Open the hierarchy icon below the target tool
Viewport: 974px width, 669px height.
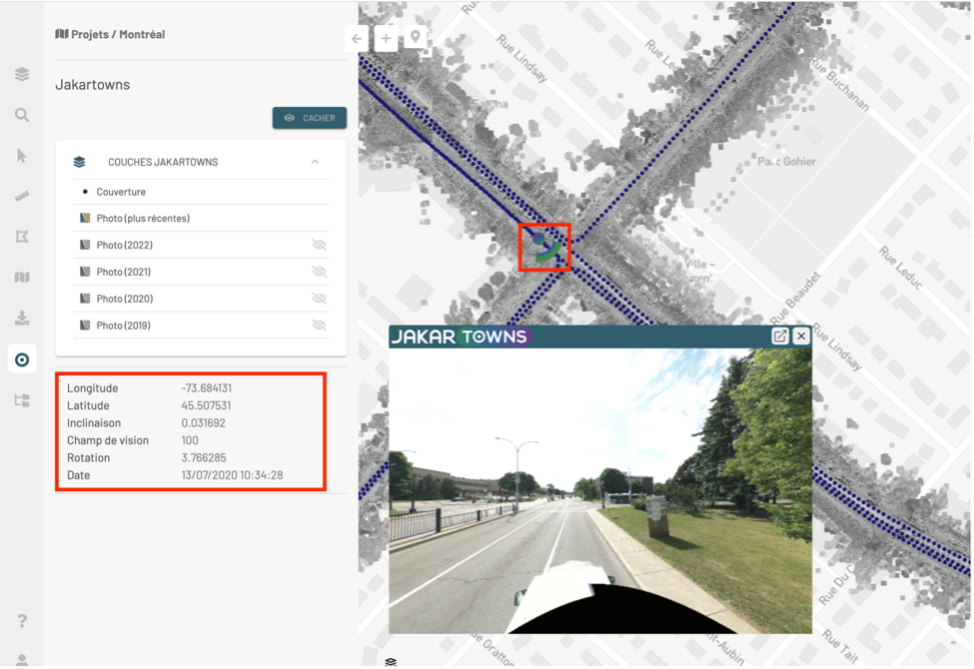click(22, 399)
